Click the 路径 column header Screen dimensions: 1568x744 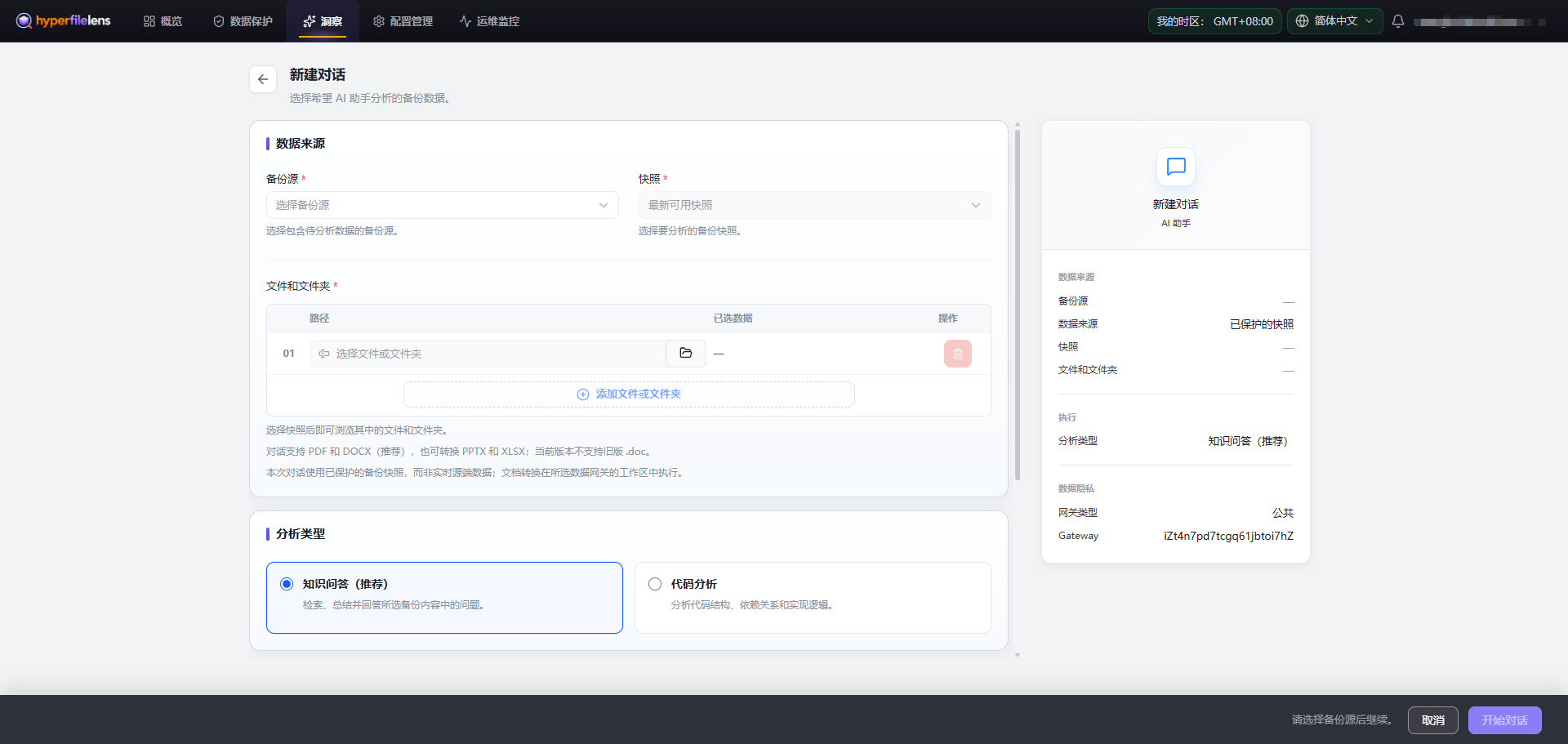tap(319, 319)
